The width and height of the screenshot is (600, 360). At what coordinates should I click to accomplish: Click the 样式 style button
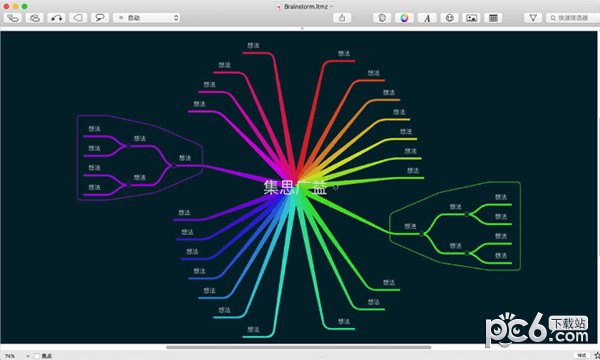(x=582, y=356)
